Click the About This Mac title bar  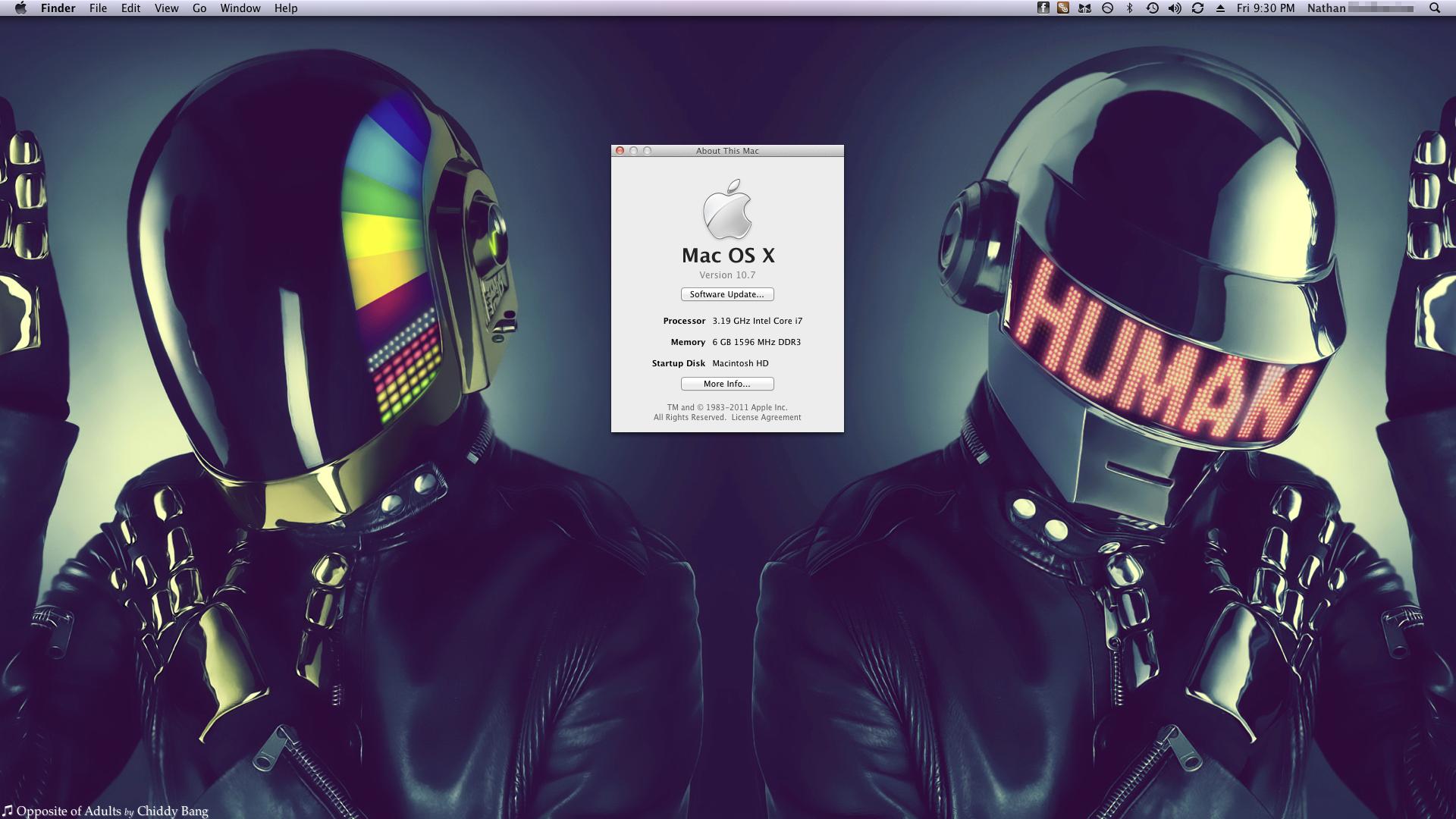(727, 151)
